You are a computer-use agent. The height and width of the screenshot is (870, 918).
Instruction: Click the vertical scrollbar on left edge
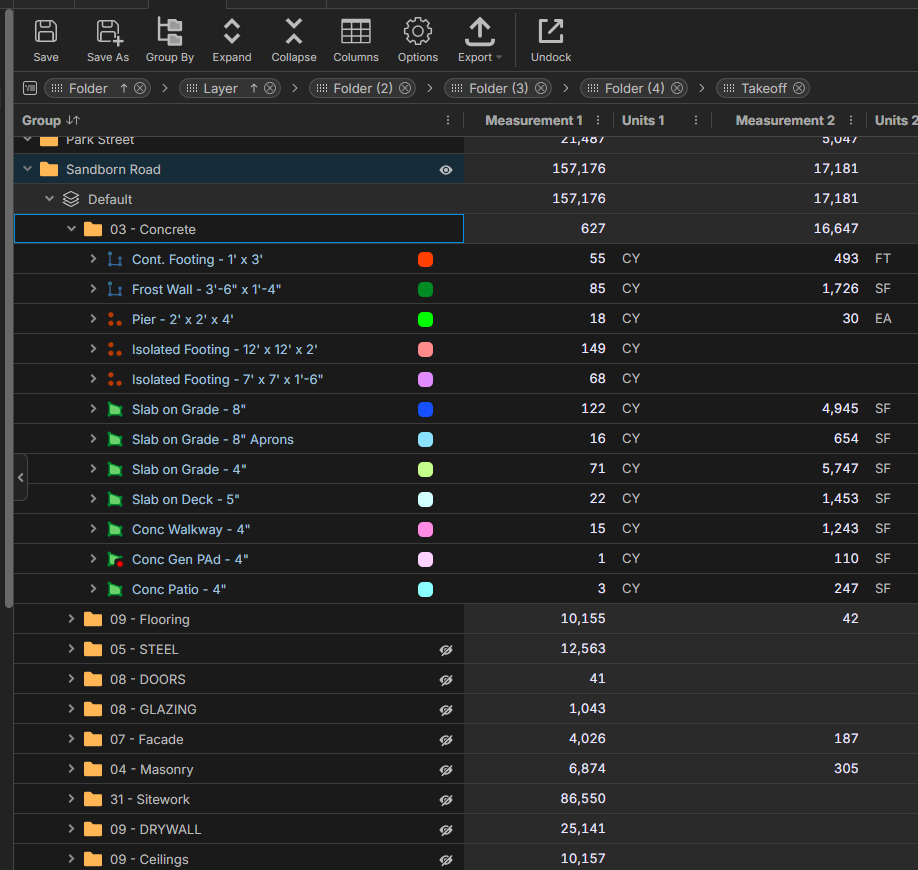coord(9,307)
